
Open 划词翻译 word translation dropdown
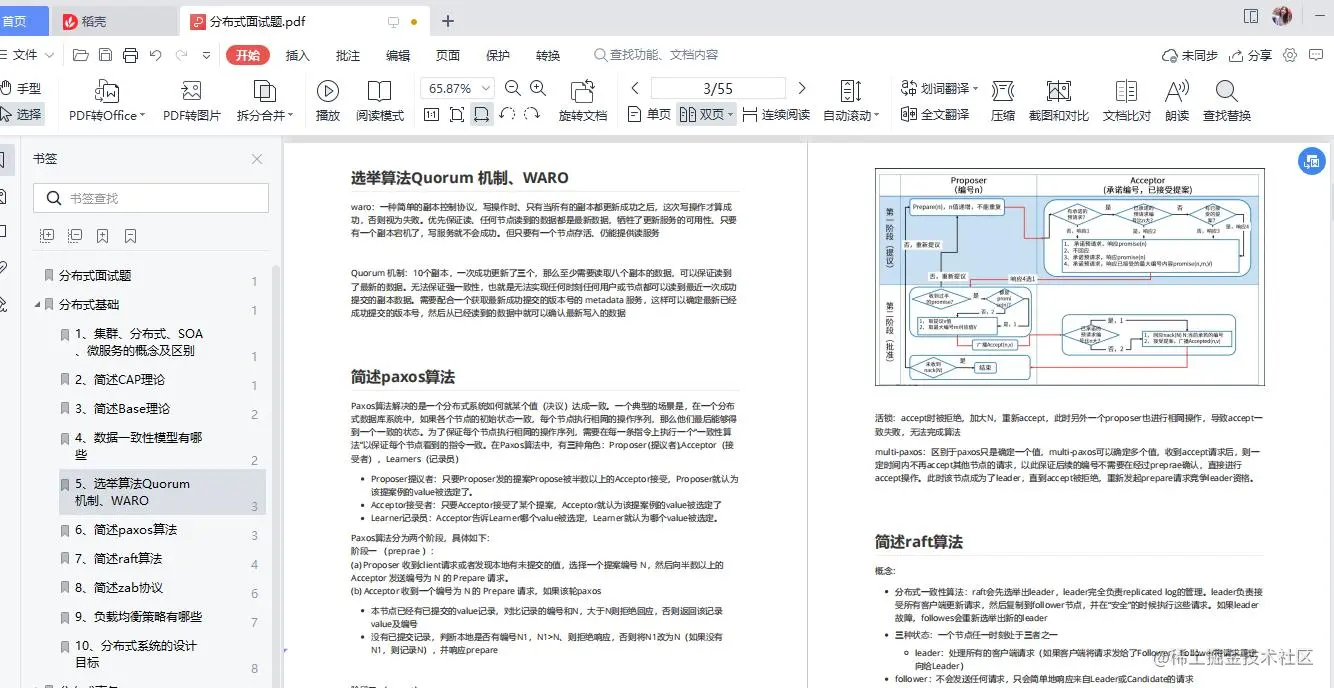click(939, 88)
